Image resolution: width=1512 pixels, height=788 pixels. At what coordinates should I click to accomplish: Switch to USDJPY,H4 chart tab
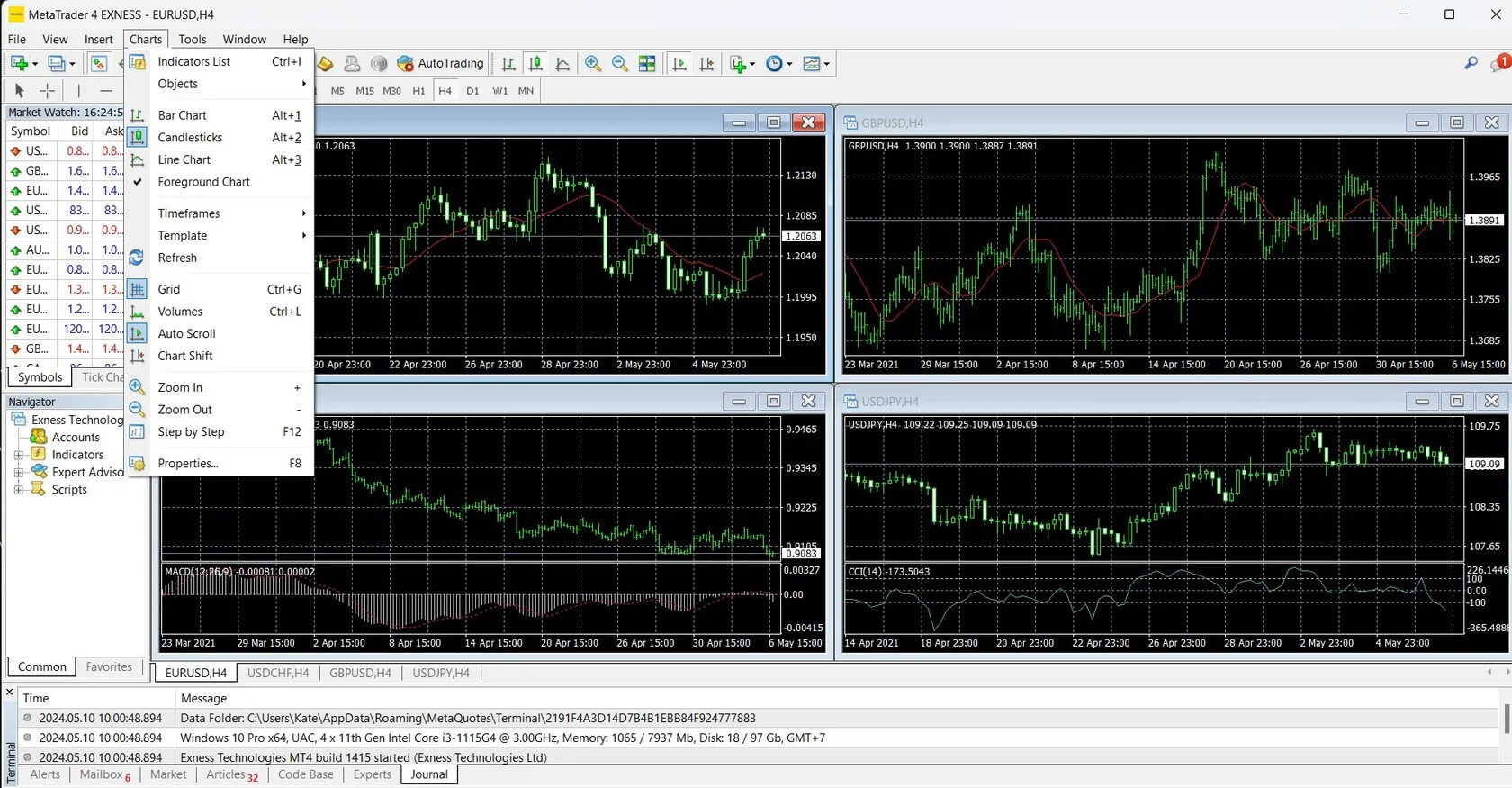(441, 673)
